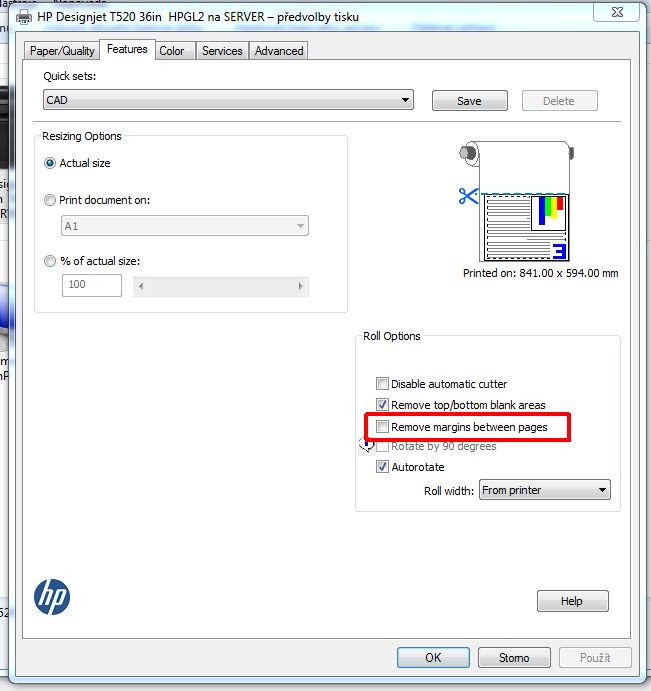The width and height of the screenshot is (651, 691).
Task: Expand the Roll width dropdown
Action: [543, 490]
